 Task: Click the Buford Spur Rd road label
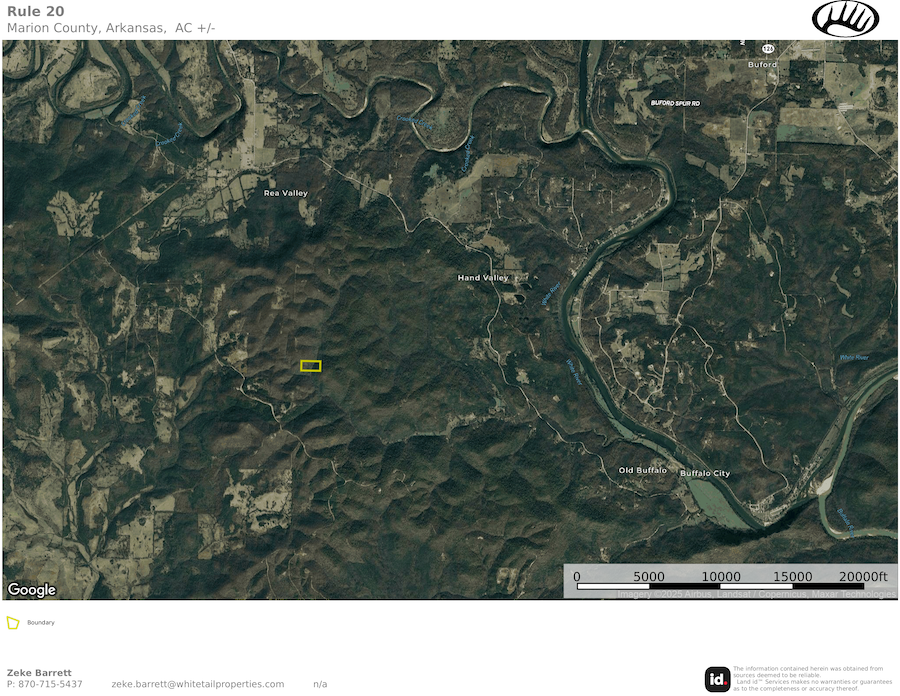pyautogui.click(x=675, y=103)
